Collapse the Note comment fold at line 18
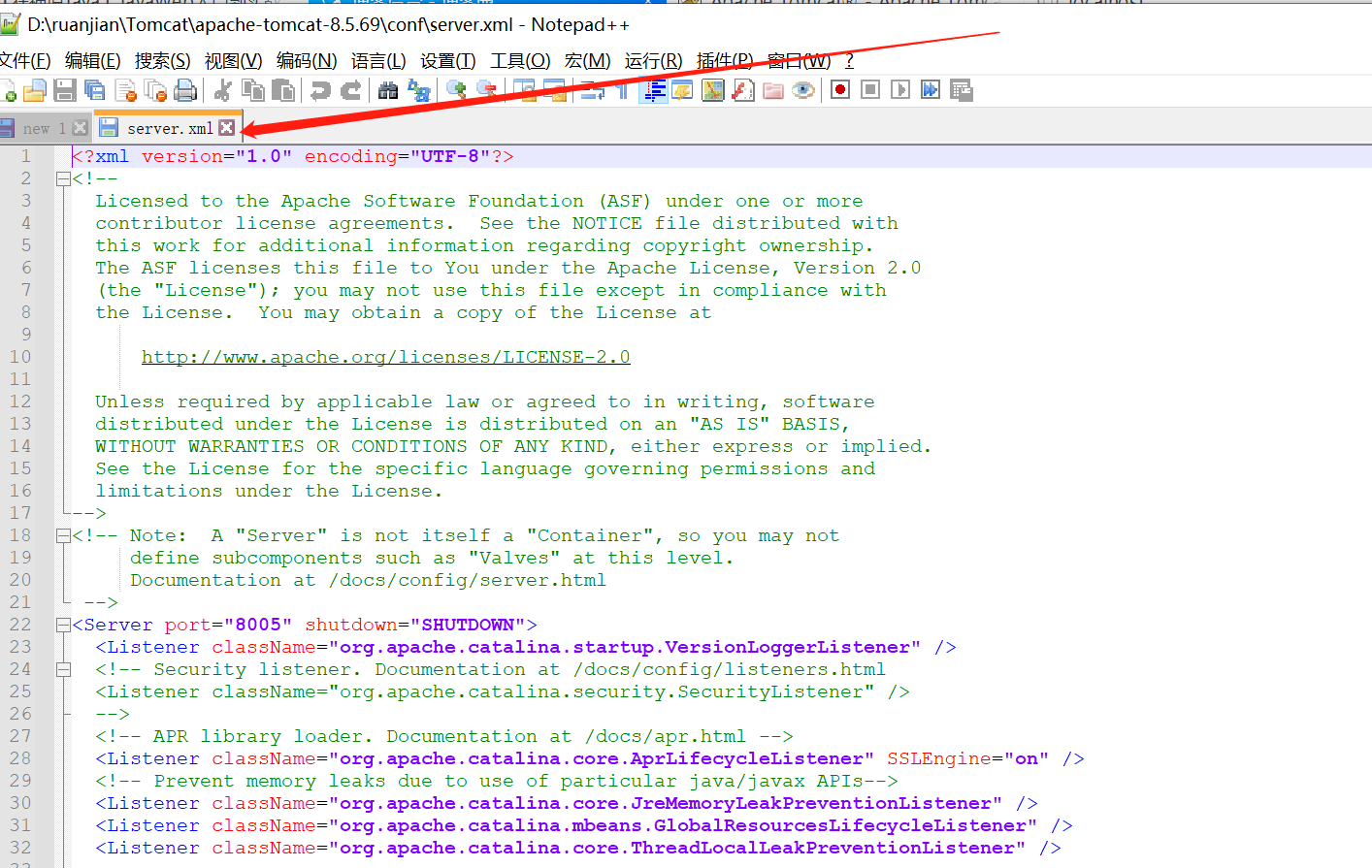The height and width of the screenshot is (868, 1372). click(63, 535)
